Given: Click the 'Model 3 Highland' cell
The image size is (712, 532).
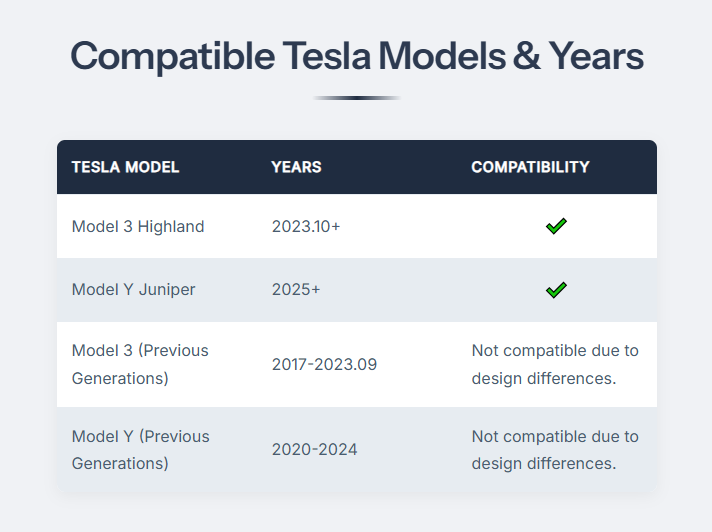Looking at the screenshot, I should (x=138, y=227).
